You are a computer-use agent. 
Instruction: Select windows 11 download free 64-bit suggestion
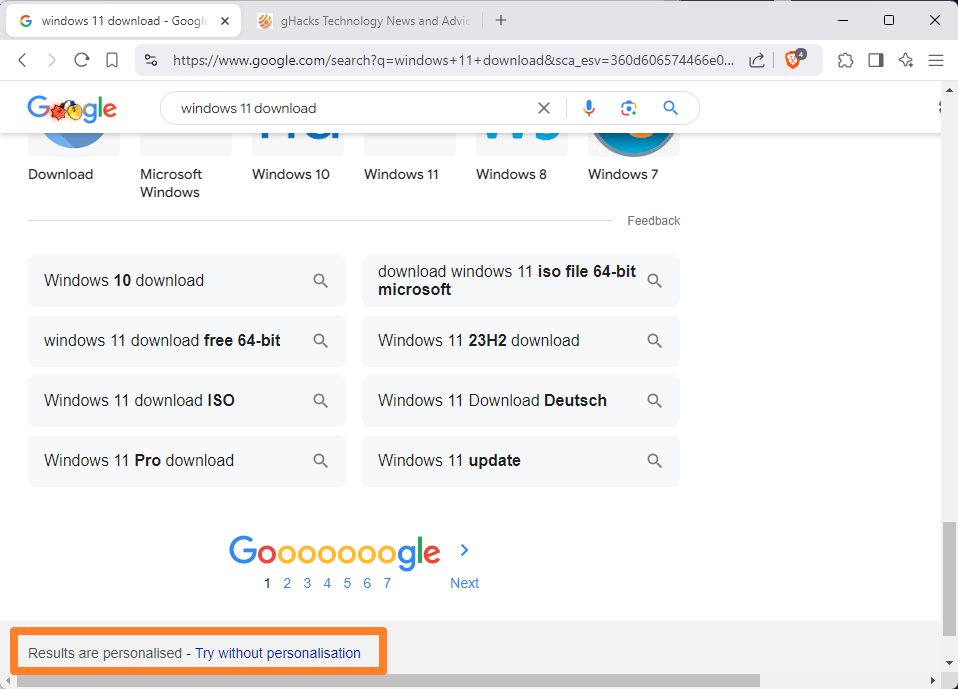187,340
